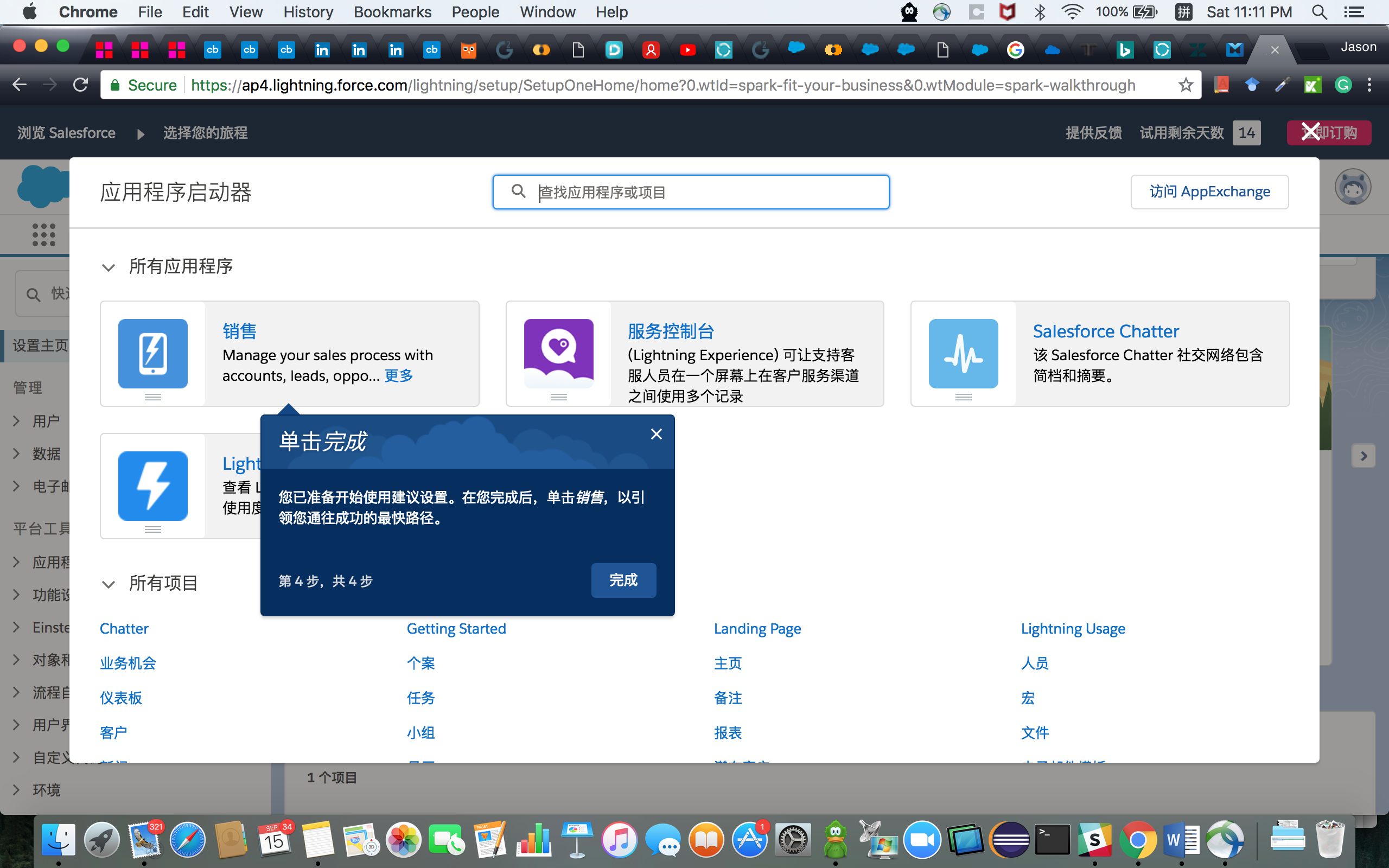This screenshot has height=868, width=1389.
Task: Click the app launcher nine-dot grid icon
Action: pos(43,235)
